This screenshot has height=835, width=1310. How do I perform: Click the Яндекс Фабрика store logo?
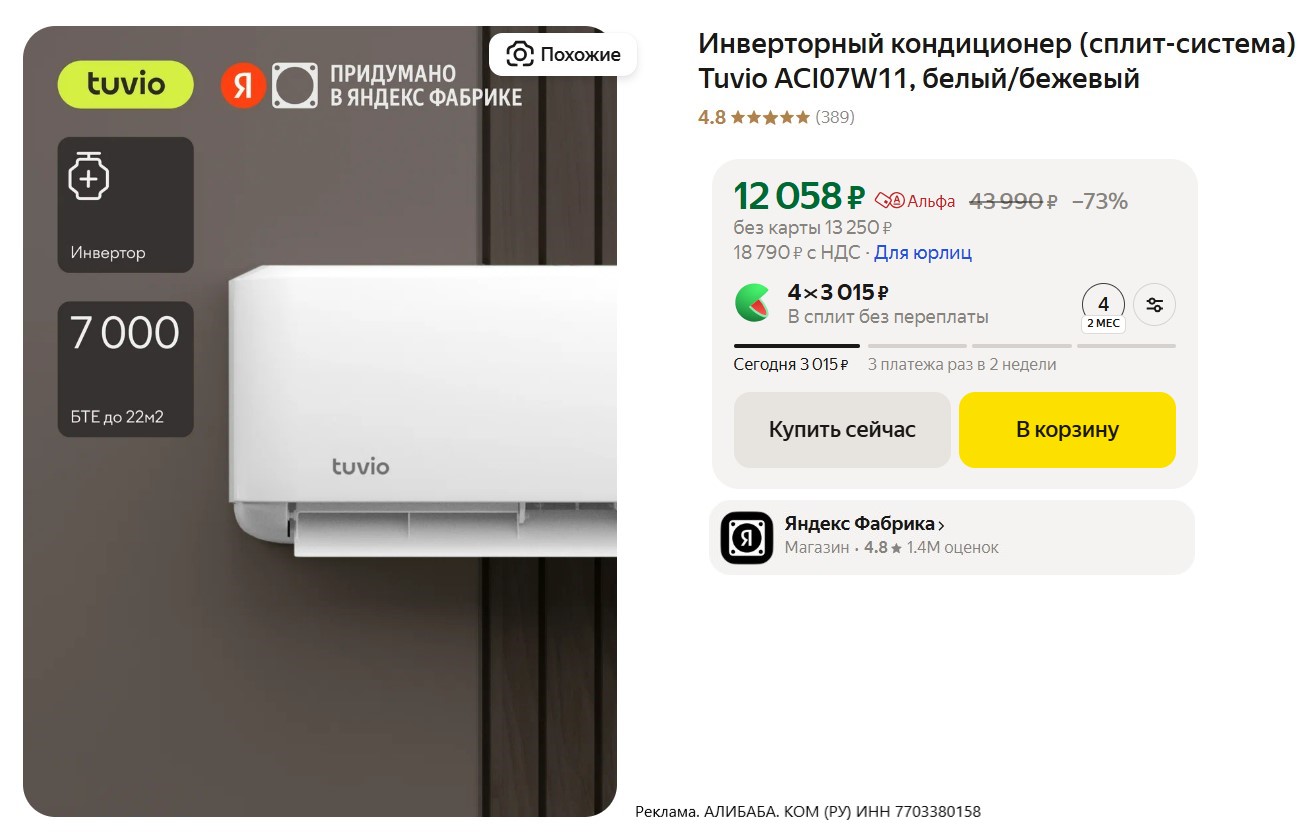(x=747, y=538)
